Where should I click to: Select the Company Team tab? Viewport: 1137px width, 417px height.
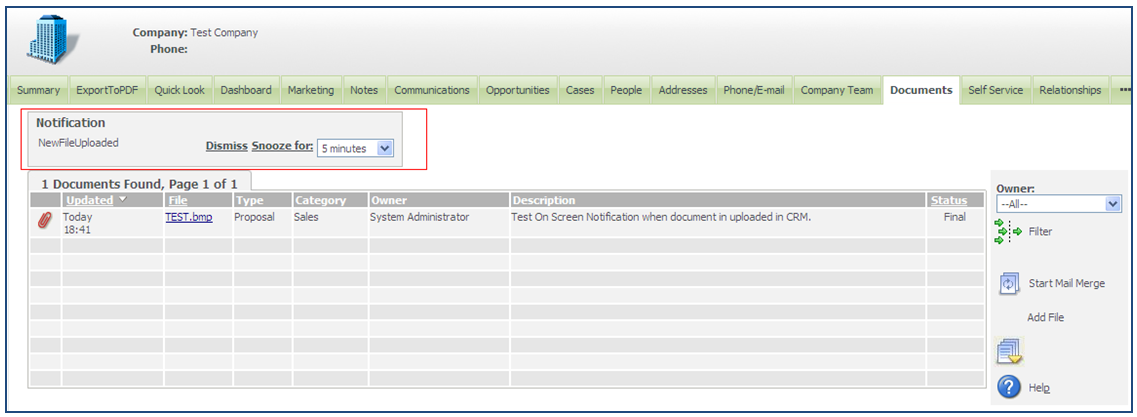(837, 90)
